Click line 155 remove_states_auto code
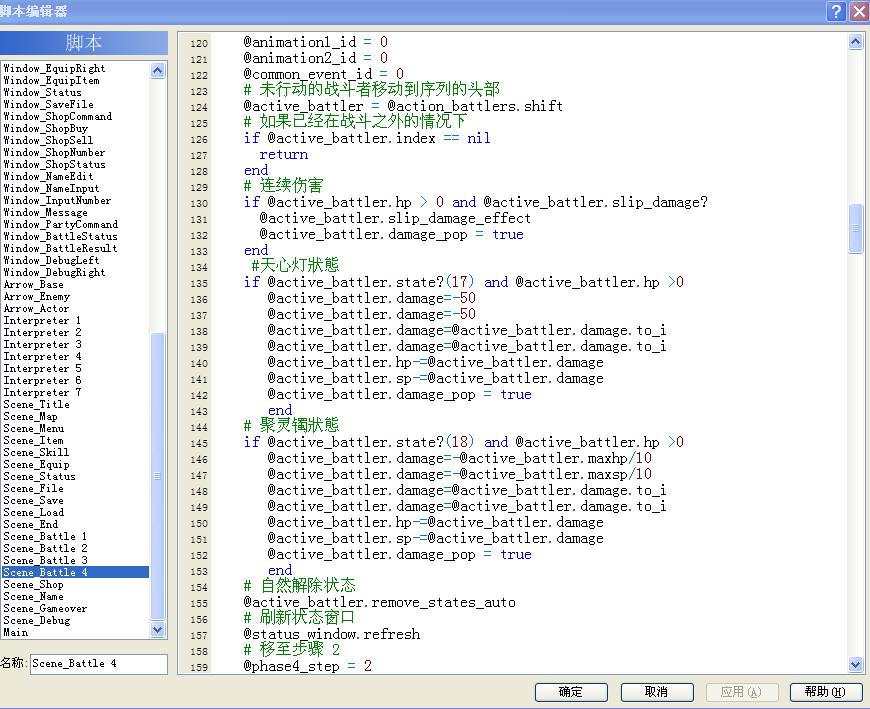The image size is (870, 709). (380, 602)
